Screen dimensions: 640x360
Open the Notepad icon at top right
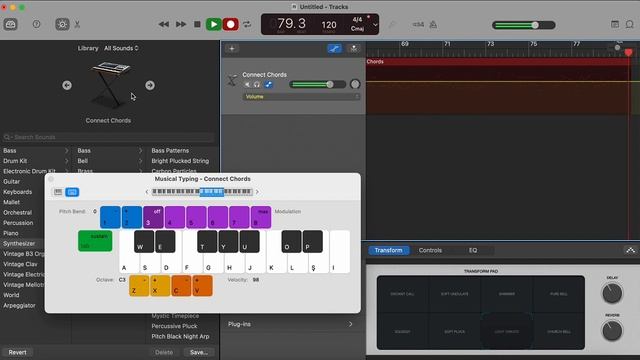[x=615, y=24]
